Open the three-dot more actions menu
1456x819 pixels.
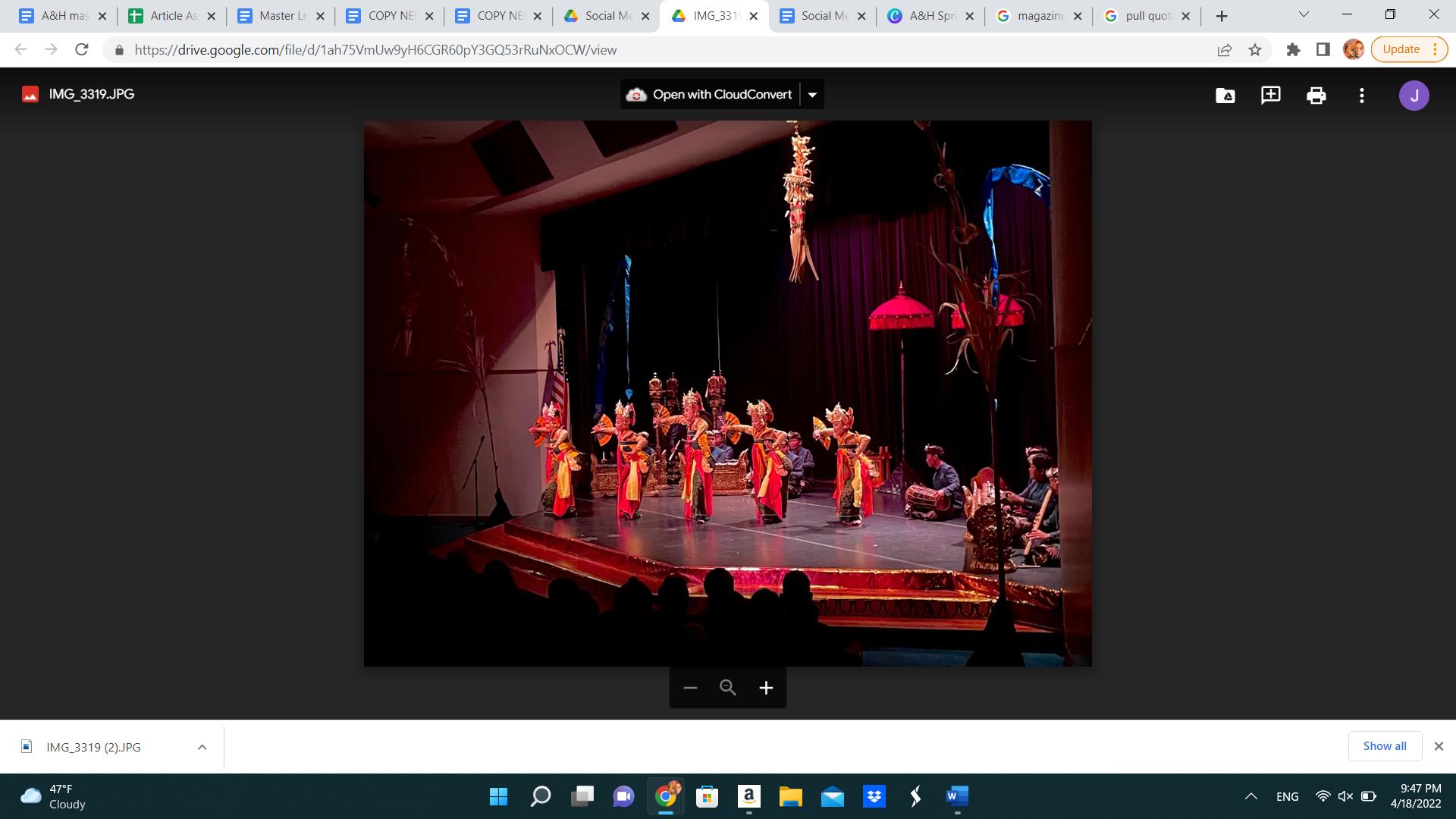tap(1361, 96)
